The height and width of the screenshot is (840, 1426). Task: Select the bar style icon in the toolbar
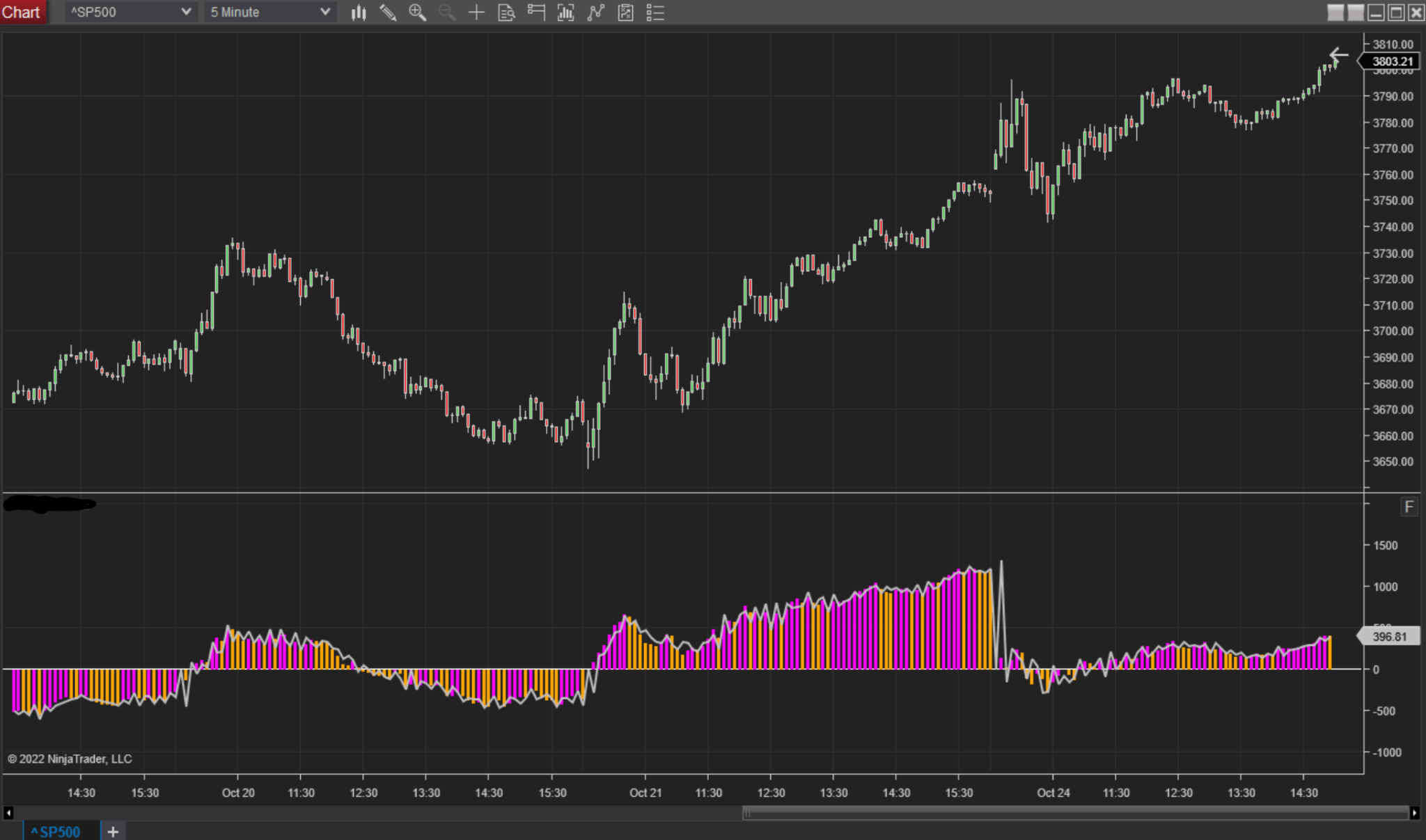(359, 12)
